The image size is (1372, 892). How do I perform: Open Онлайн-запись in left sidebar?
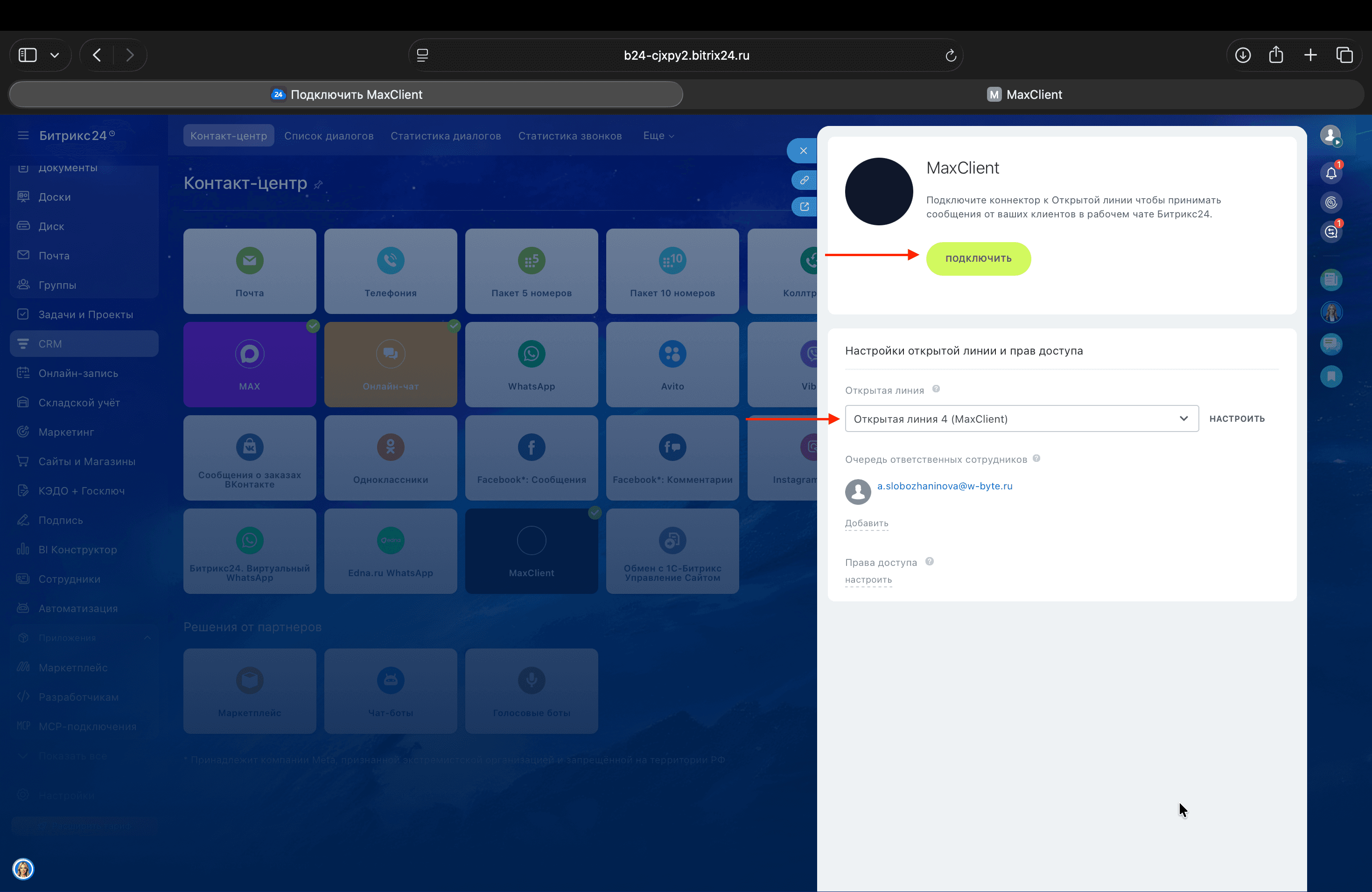click(x=84, y=373)
